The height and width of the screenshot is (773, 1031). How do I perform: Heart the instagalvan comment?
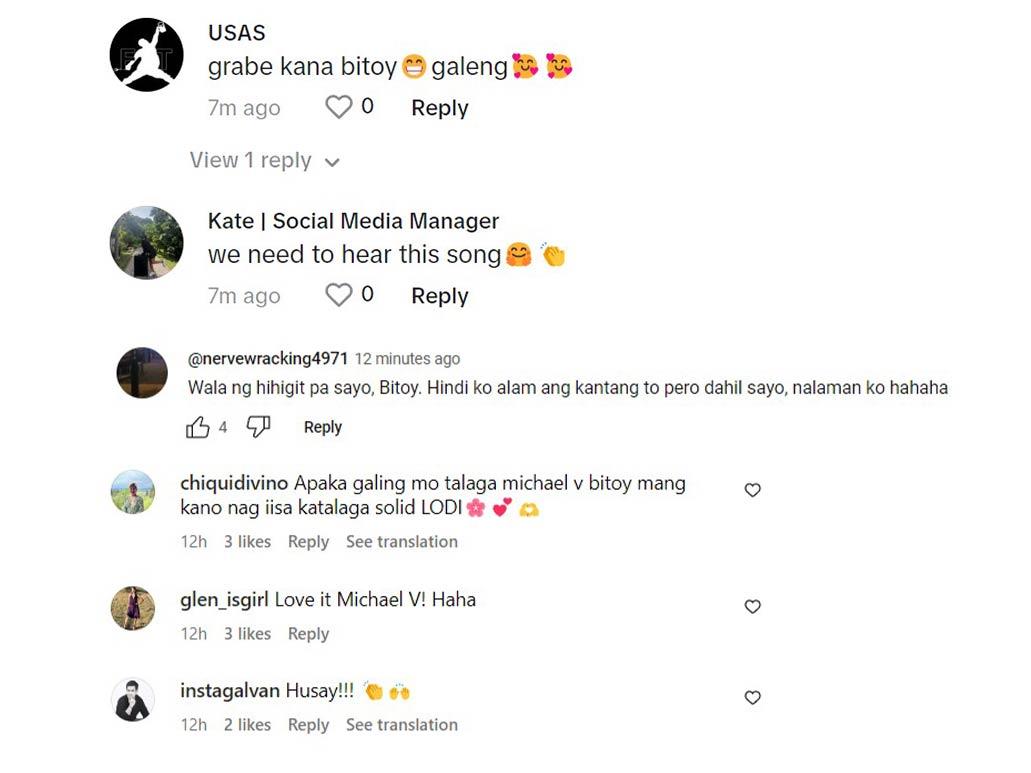(x=753, y=698)
